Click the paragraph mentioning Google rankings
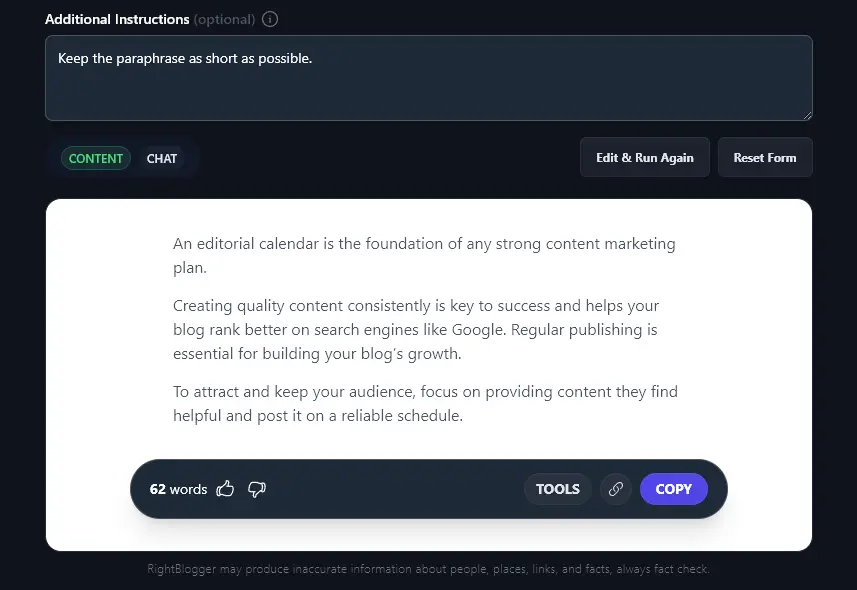Image resolution: width=857 pixels, height=590 pixels. 416,329
